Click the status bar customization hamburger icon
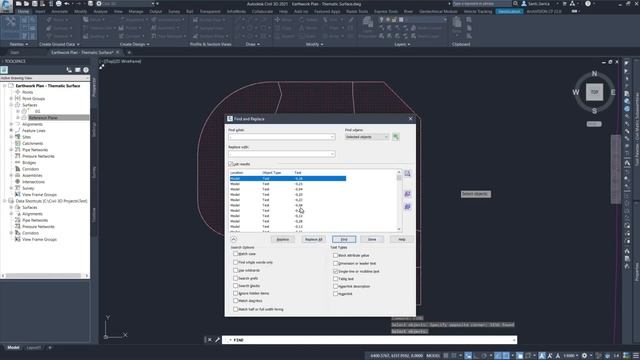This screenshot has height=360, width=640. [636, 356]
